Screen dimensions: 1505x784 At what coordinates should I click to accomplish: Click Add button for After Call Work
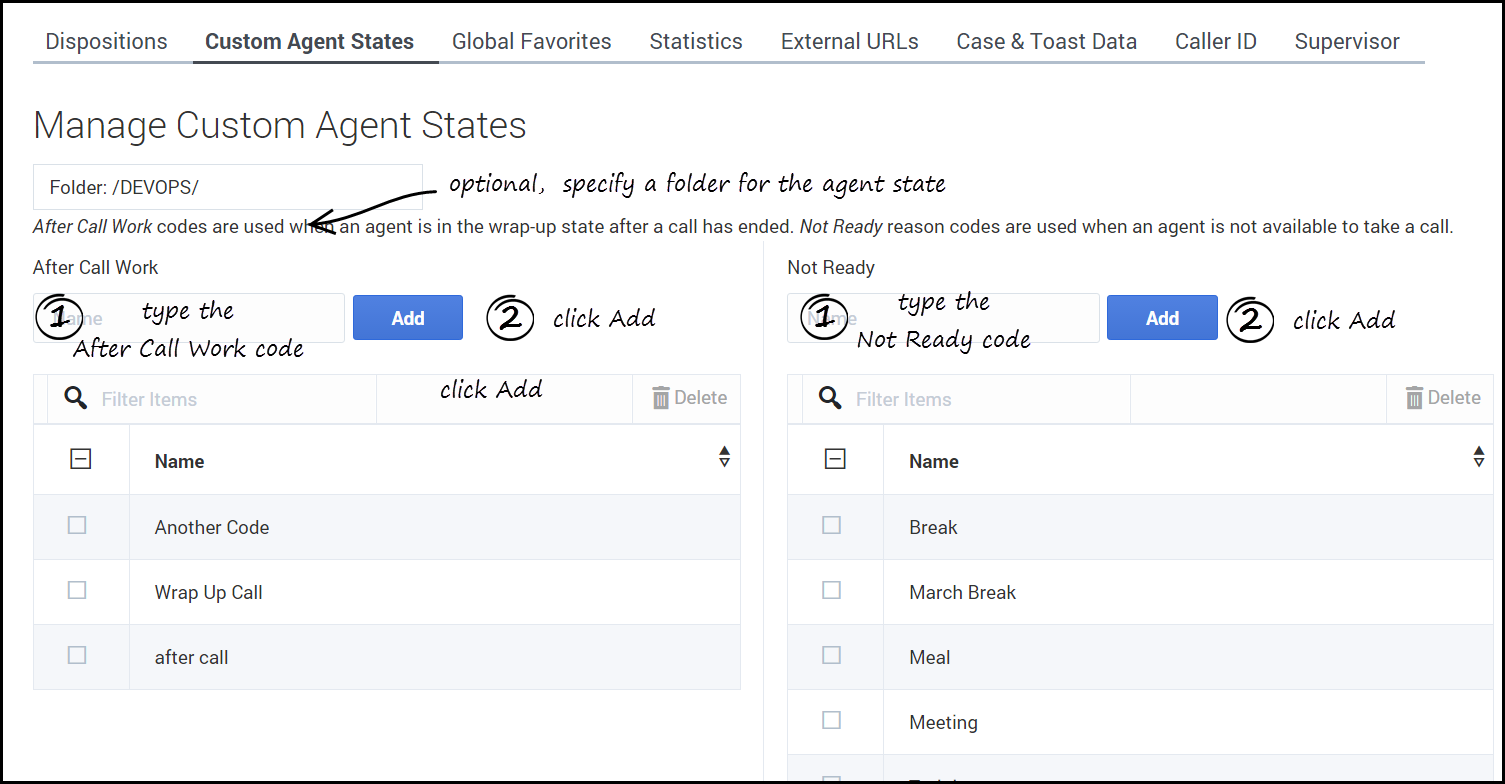tap(407, 318)
